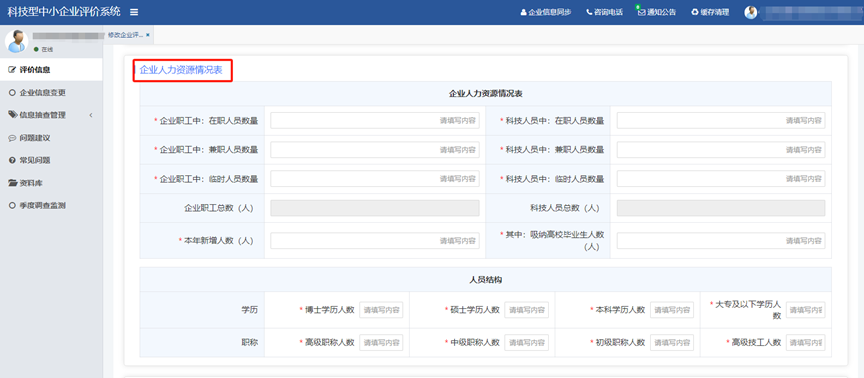The height and width of the screenshot is (378, 864).
Task: Click the 科技人员总数（人） field
Action: coord(721,208)
